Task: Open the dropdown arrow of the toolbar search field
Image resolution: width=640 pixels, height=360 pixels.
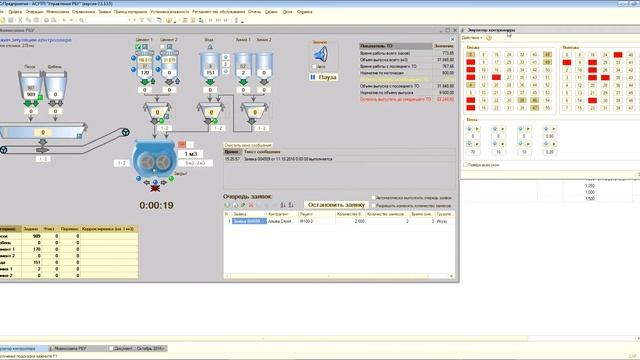Action: (x=129, y=20)
